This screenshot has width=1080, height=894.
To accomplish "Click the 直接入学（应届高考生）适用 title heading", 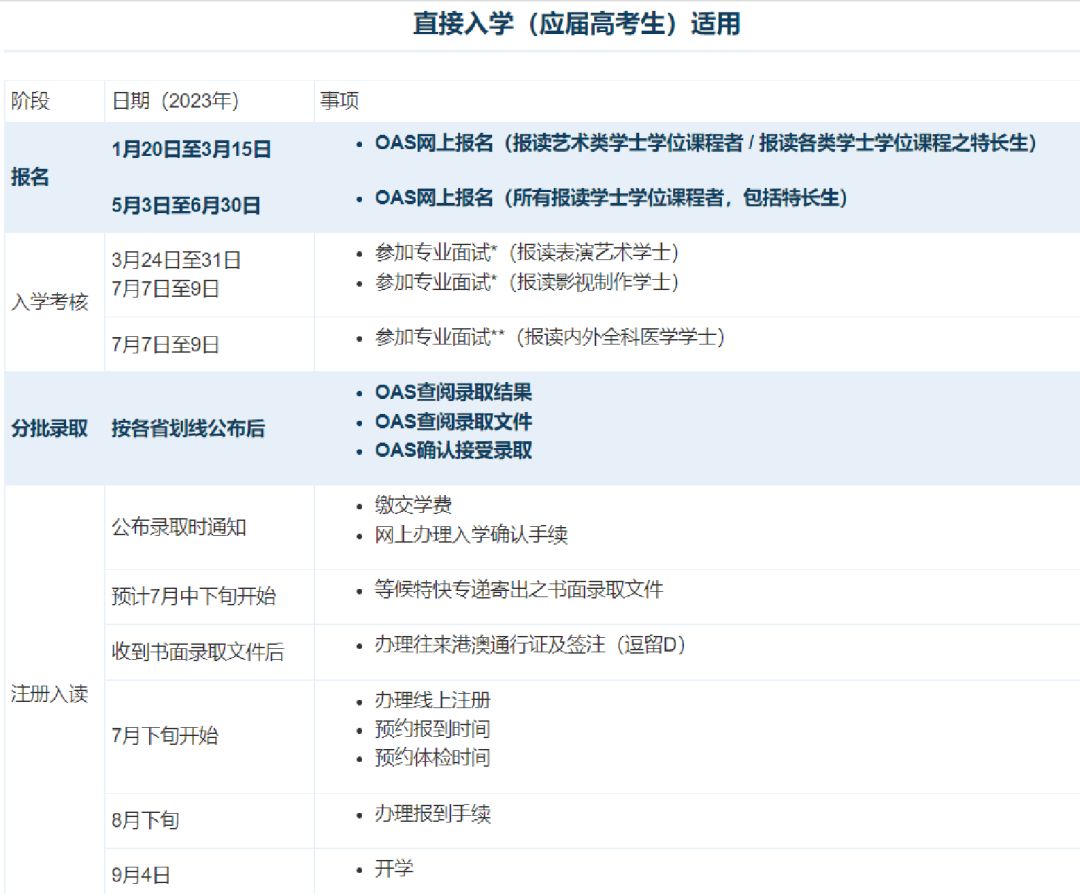I will (x=577, y=23).
